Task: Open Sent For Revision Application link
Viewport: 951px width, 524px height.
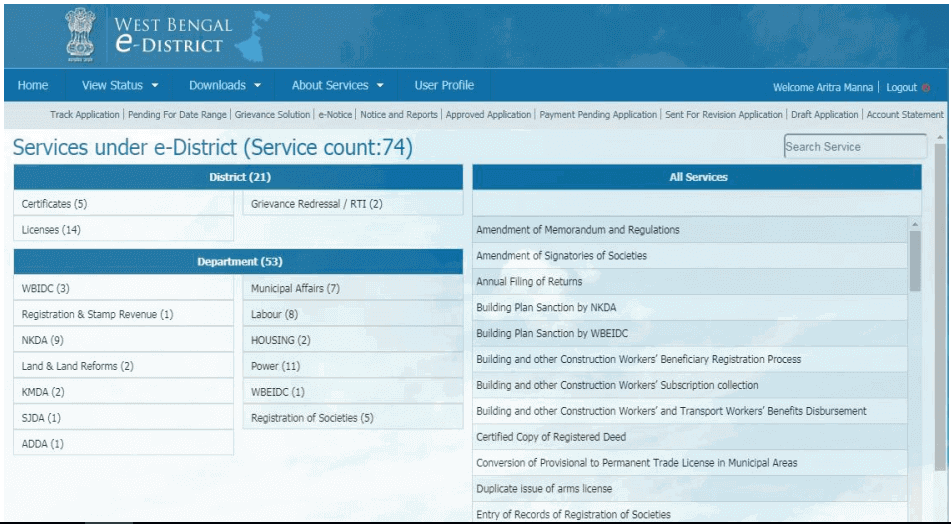Action: coord(724,115)
